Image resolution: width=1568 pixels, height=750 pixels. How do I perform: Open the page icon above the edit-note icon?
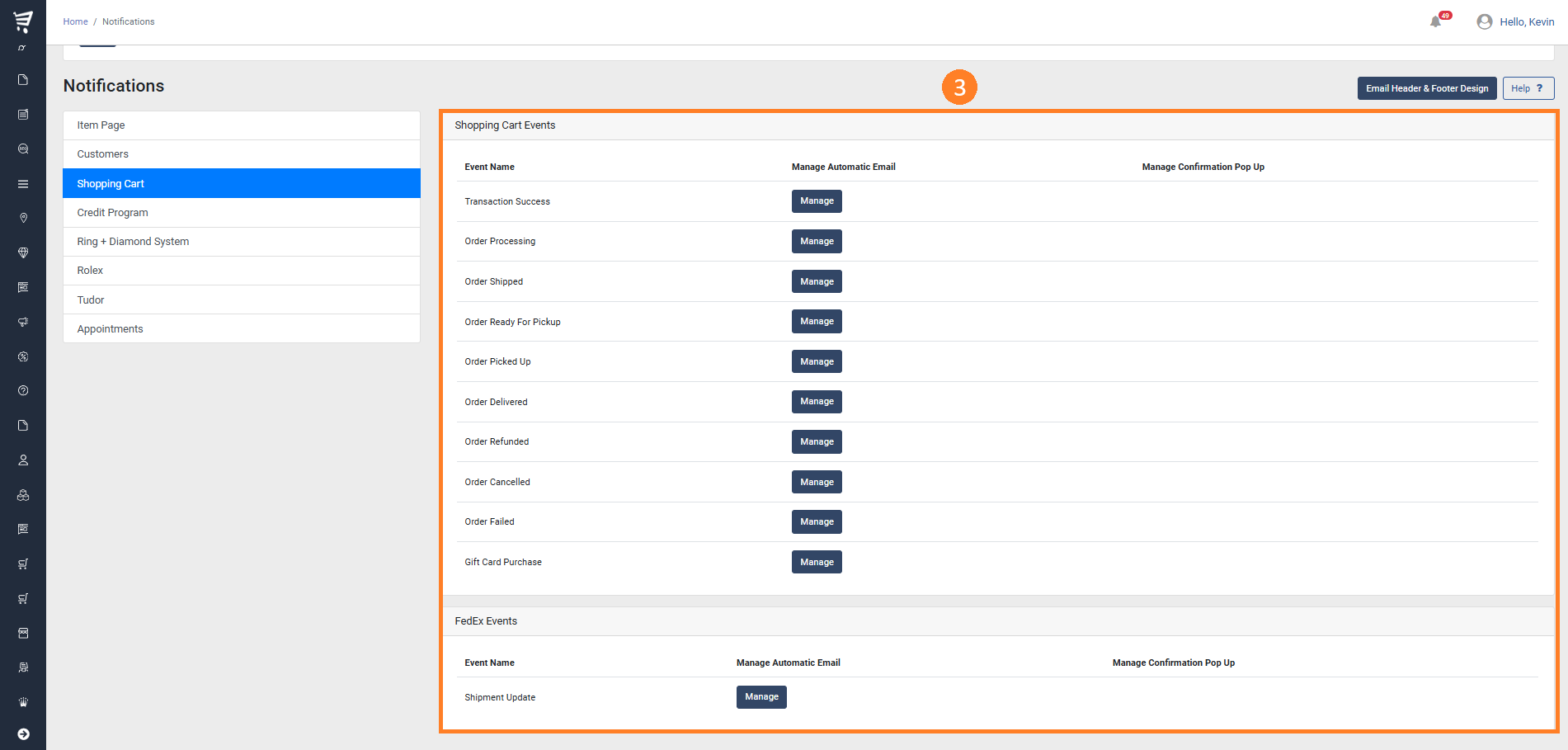pyautogui.click(x=23, y=80)
